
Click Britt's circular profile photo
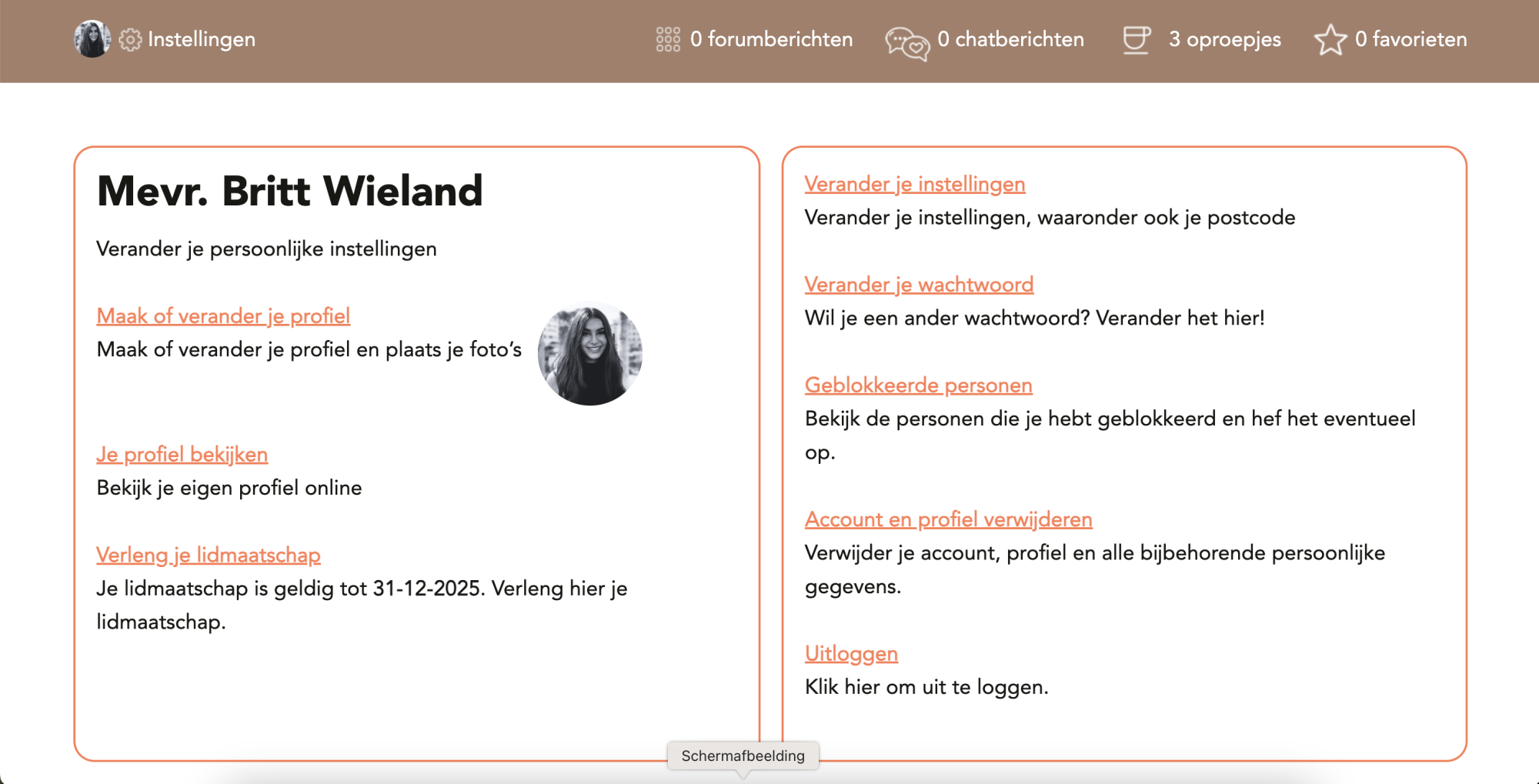coord(591,352)
